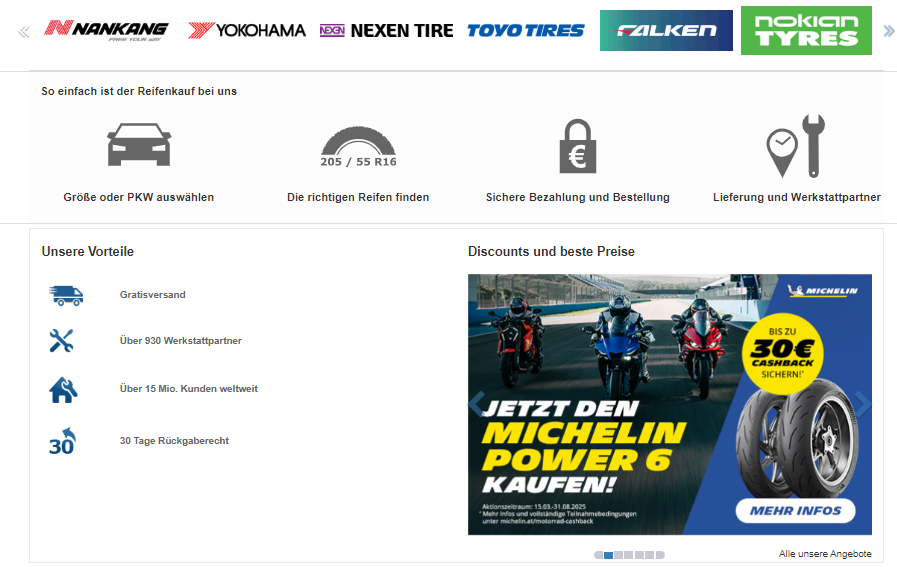
Task: Click "So einfach ist der Reifenkauf bei uns"
Action: pos(139,92)
